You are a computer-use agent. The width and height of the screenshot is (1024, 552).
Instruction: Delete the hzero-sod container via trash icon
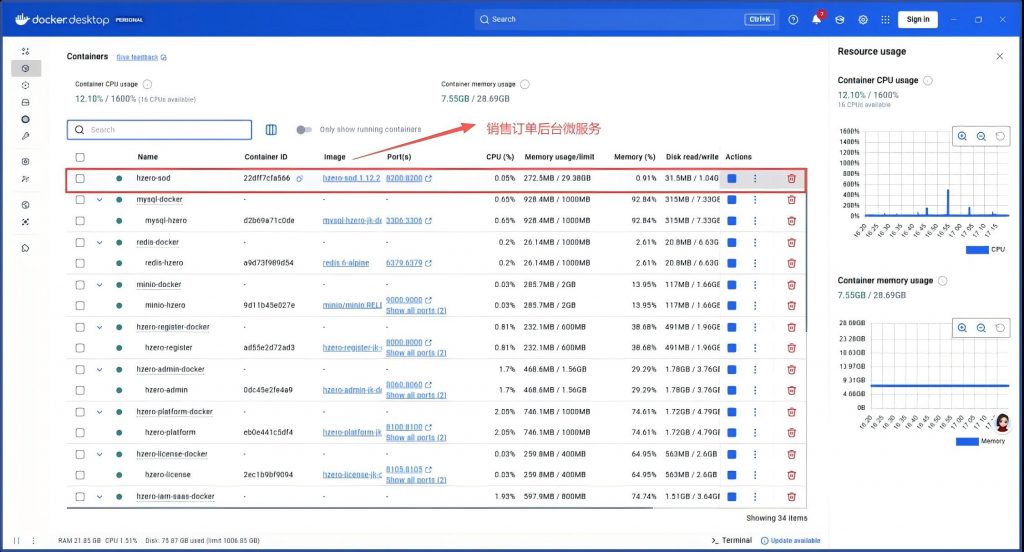coord(791,179)
